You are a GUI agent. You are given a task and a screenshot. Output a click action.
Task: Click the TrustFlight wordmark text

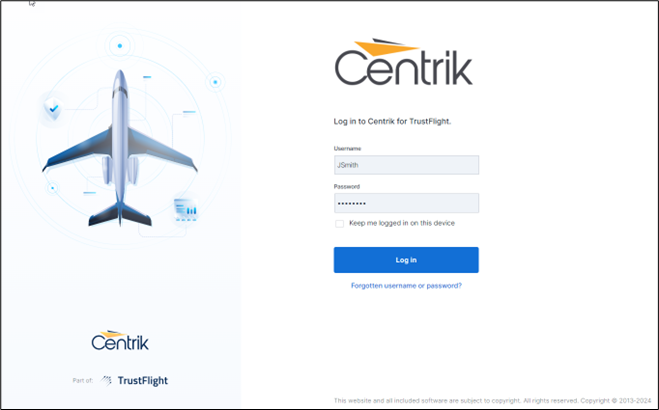pyautogui.click(x=142, y=381)
